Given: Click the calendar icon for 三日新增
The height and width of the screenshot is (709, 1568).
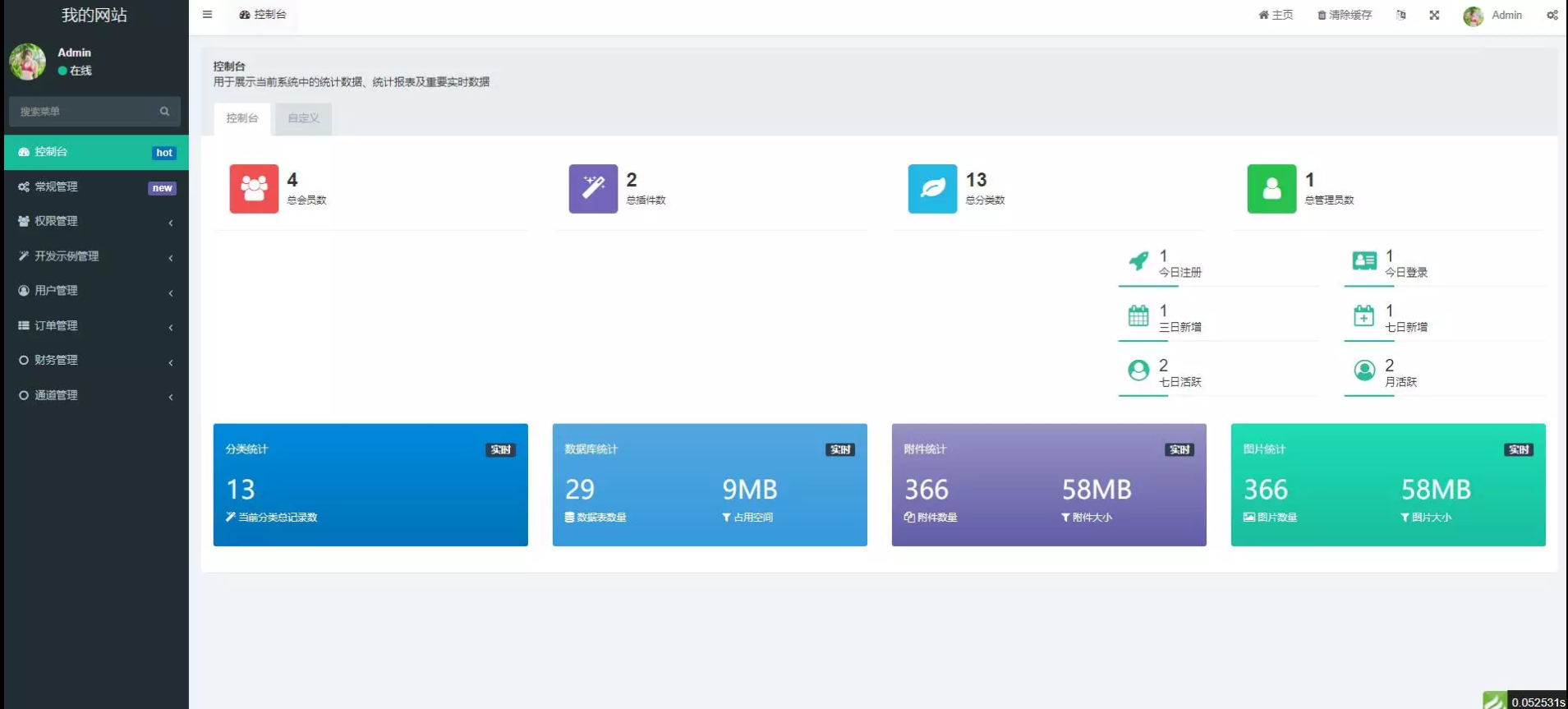Looking at the screenshot, I should [1138, 315].
